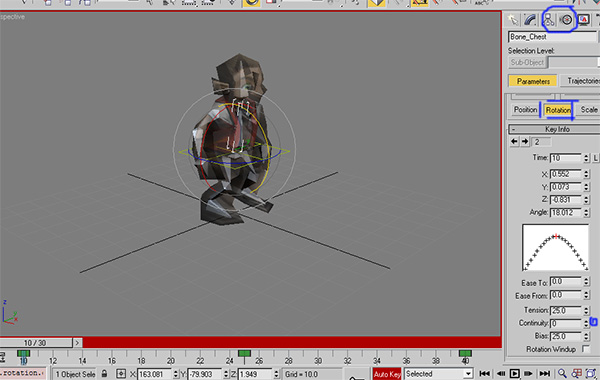The width and height of the screenshot is (600, 380).
Task: Click the Z rotation field -0.831
Action: tap(566, 200)
